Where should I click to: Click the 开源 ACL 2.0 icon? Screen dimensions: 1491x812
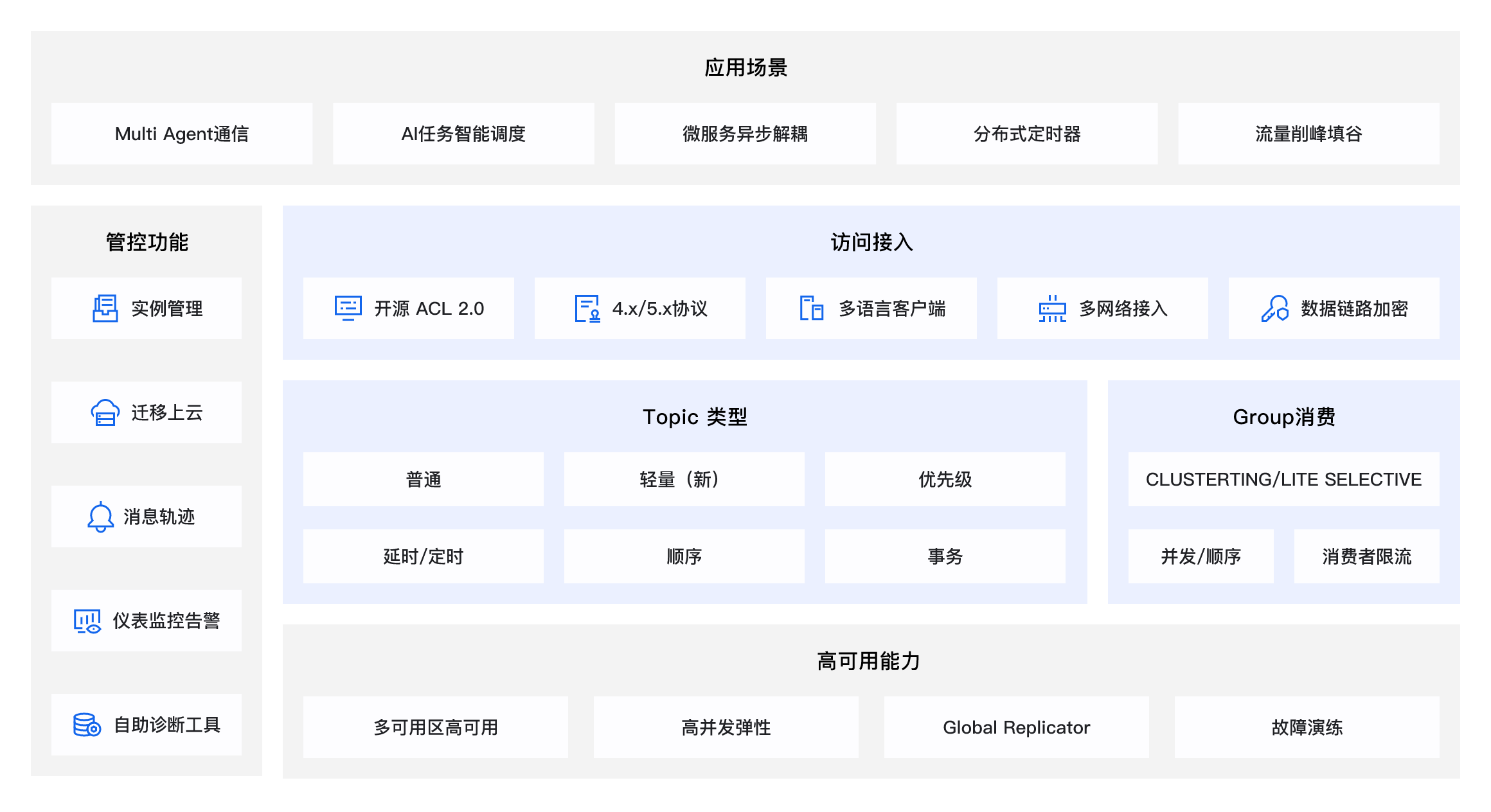[x=347, y=308]
